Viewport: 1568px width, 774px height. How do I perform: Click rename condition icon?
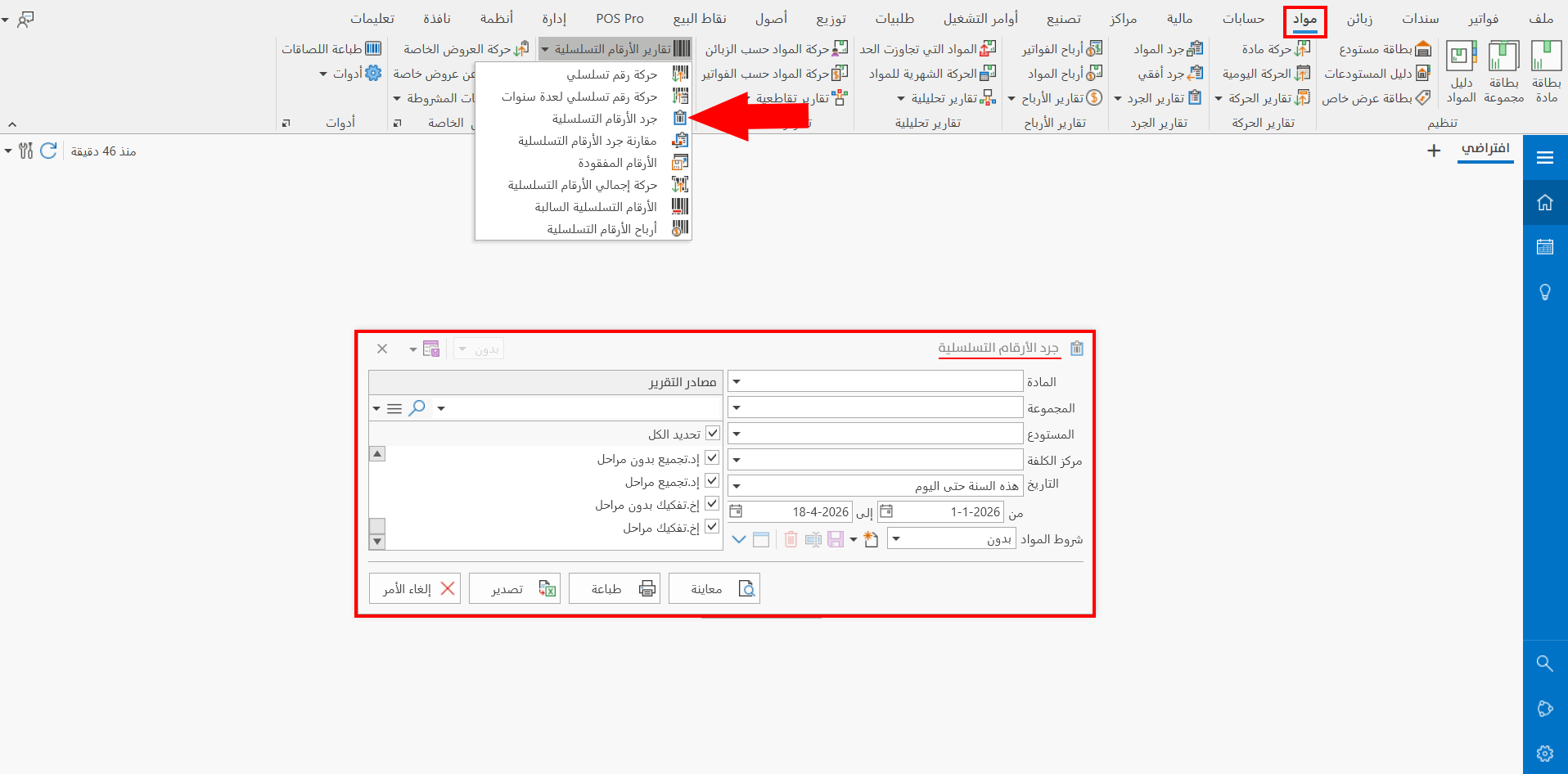[813, 539]
